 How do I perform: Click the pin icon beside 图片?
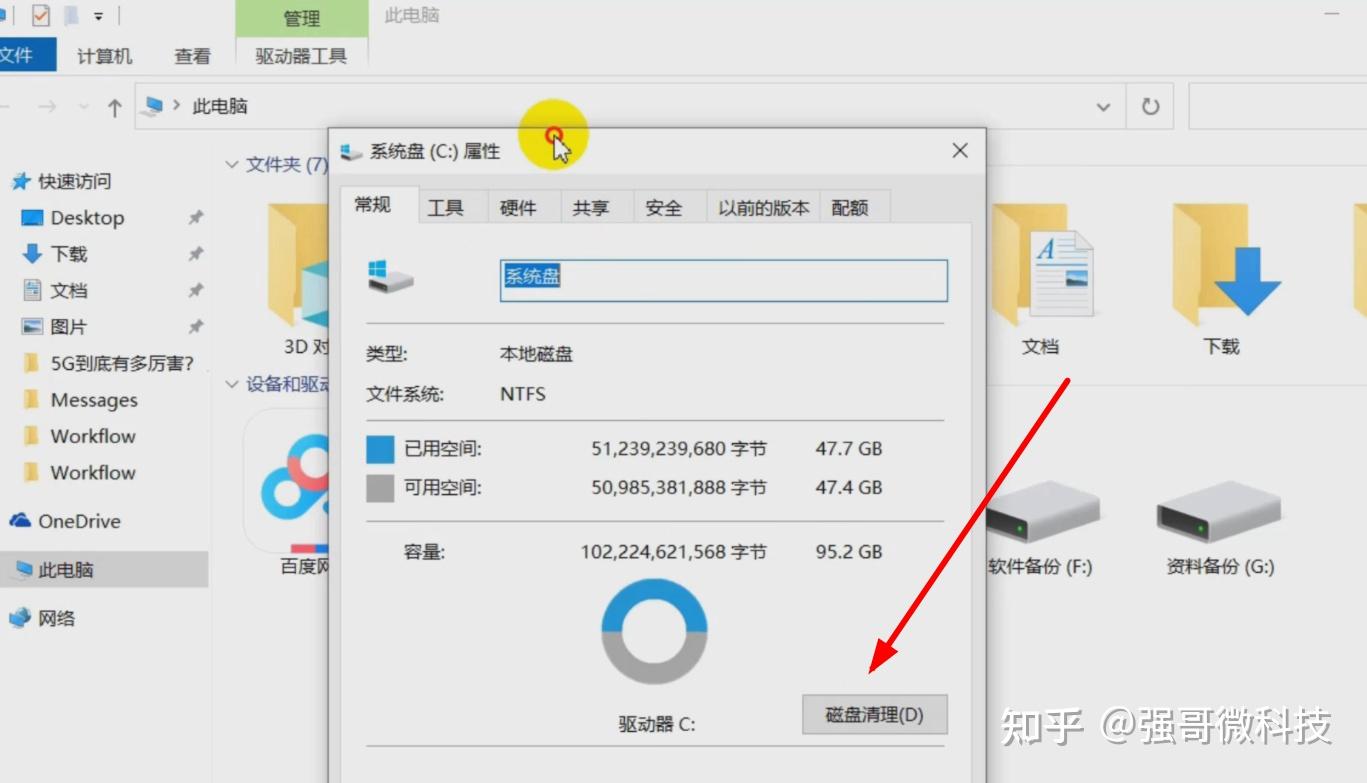(x=196, y=327)
